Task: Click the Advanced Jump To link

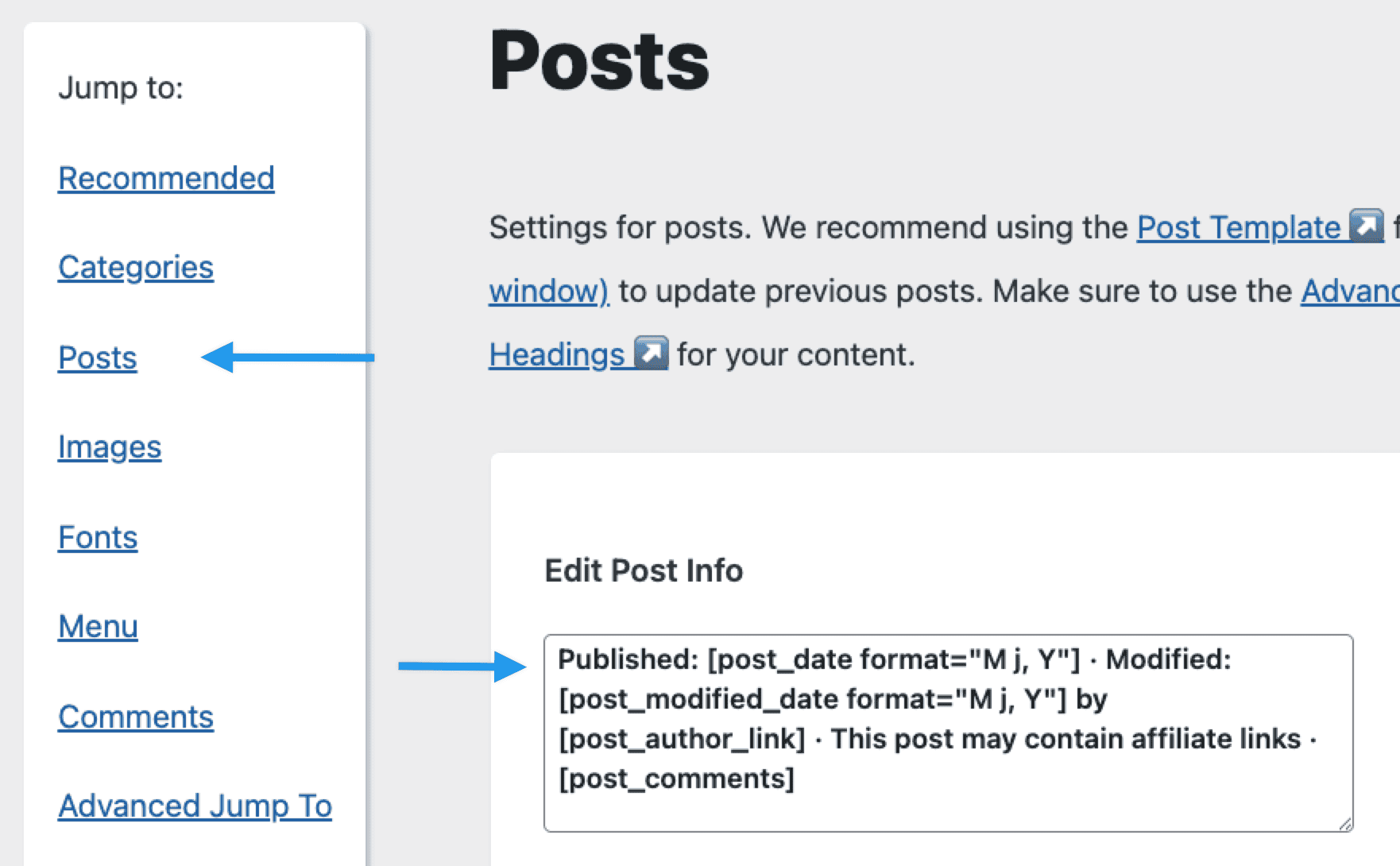Action: click(195, 806)
